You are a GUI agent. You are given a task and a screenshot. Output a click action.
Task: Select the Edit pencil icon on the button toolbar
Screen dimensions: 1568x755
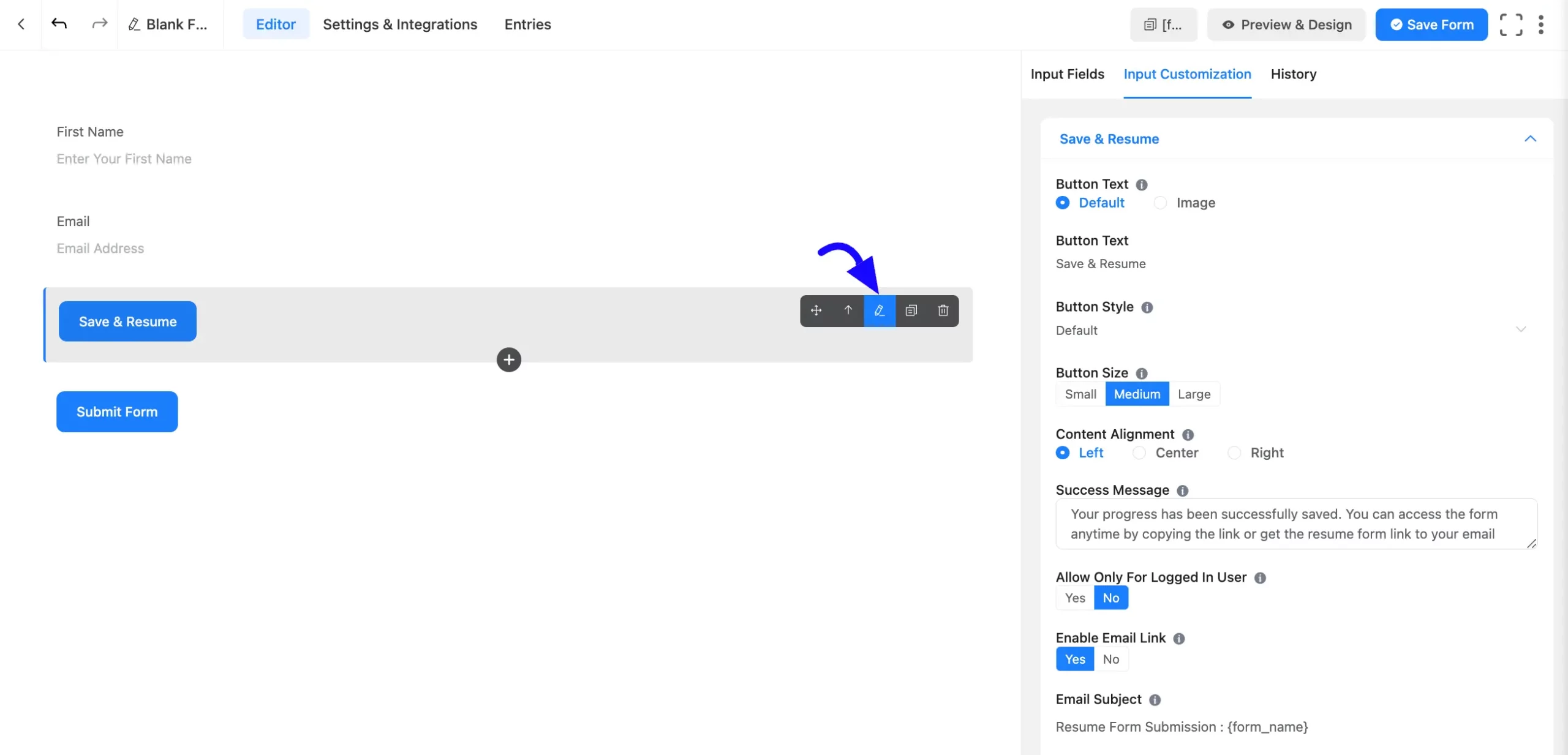(880, 310)
